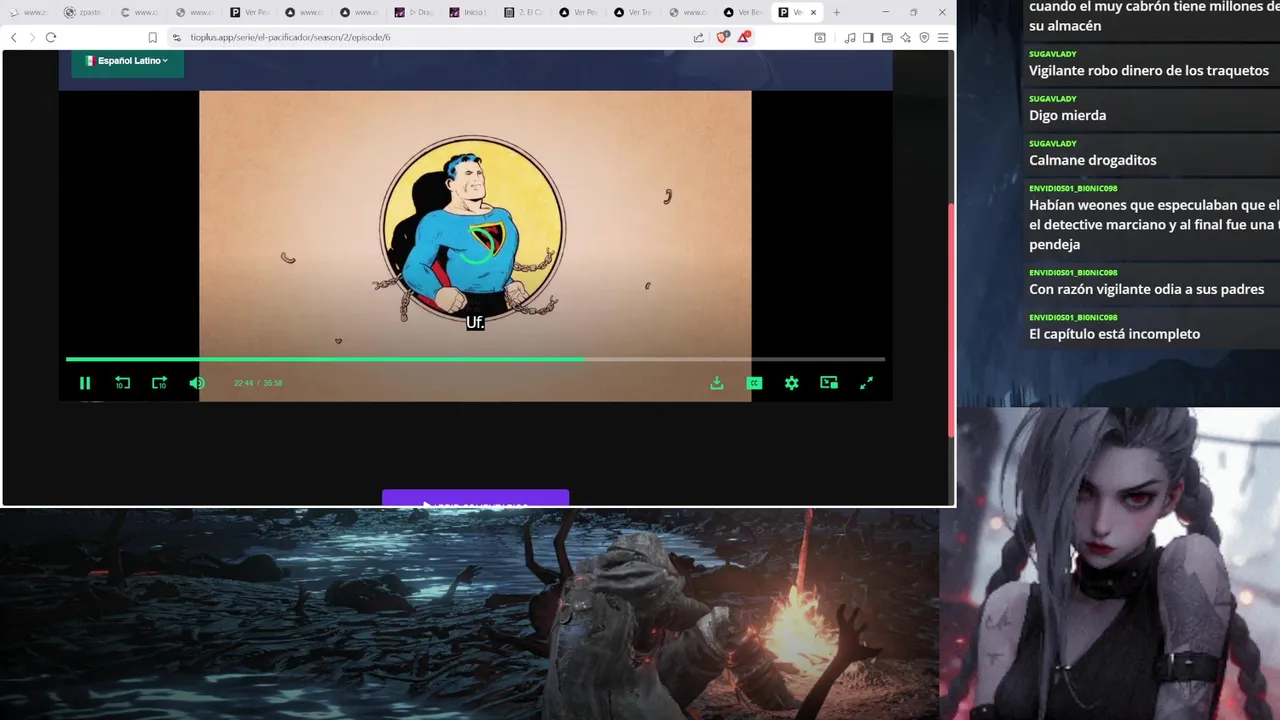Screen dimensions: 1280x720
Task: Switch to the Ver Bes browser tab
Action: tap(743, 12)
